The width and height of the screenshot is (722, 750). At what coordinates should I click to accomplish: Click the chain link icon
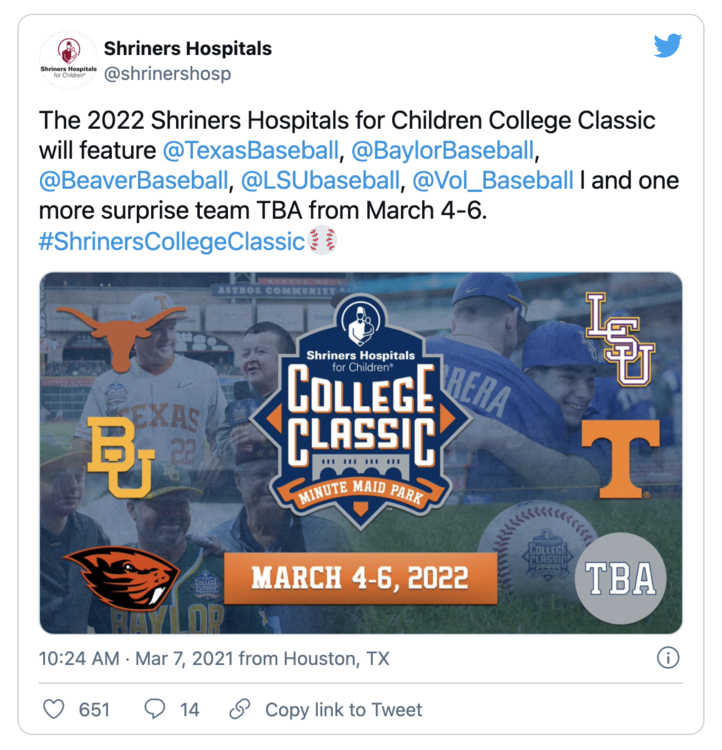point(239,710)
